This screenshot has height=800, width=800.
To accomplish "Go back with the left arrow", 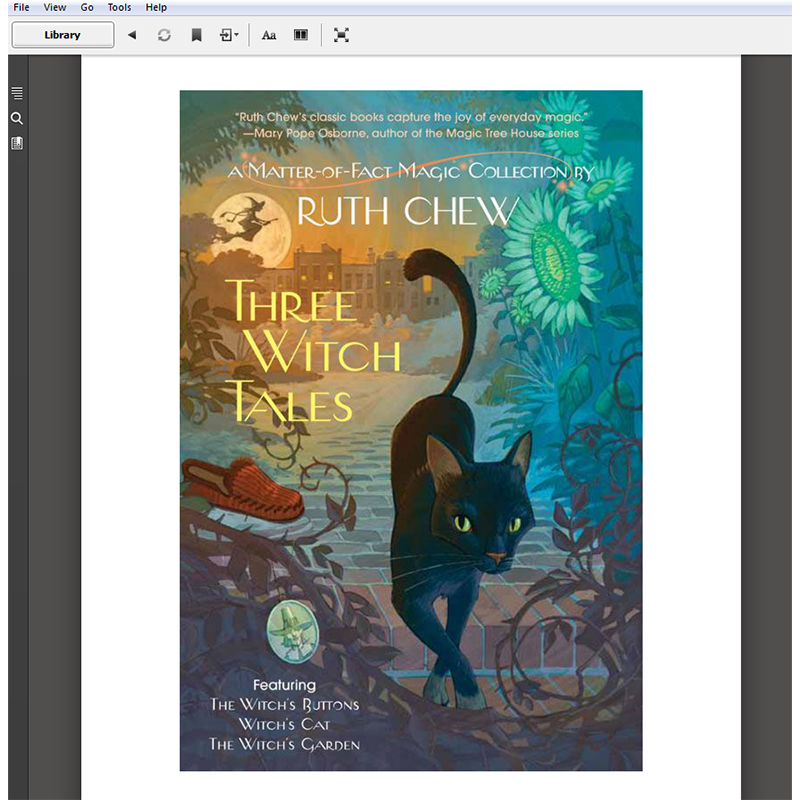I will [x=132, y=35].
